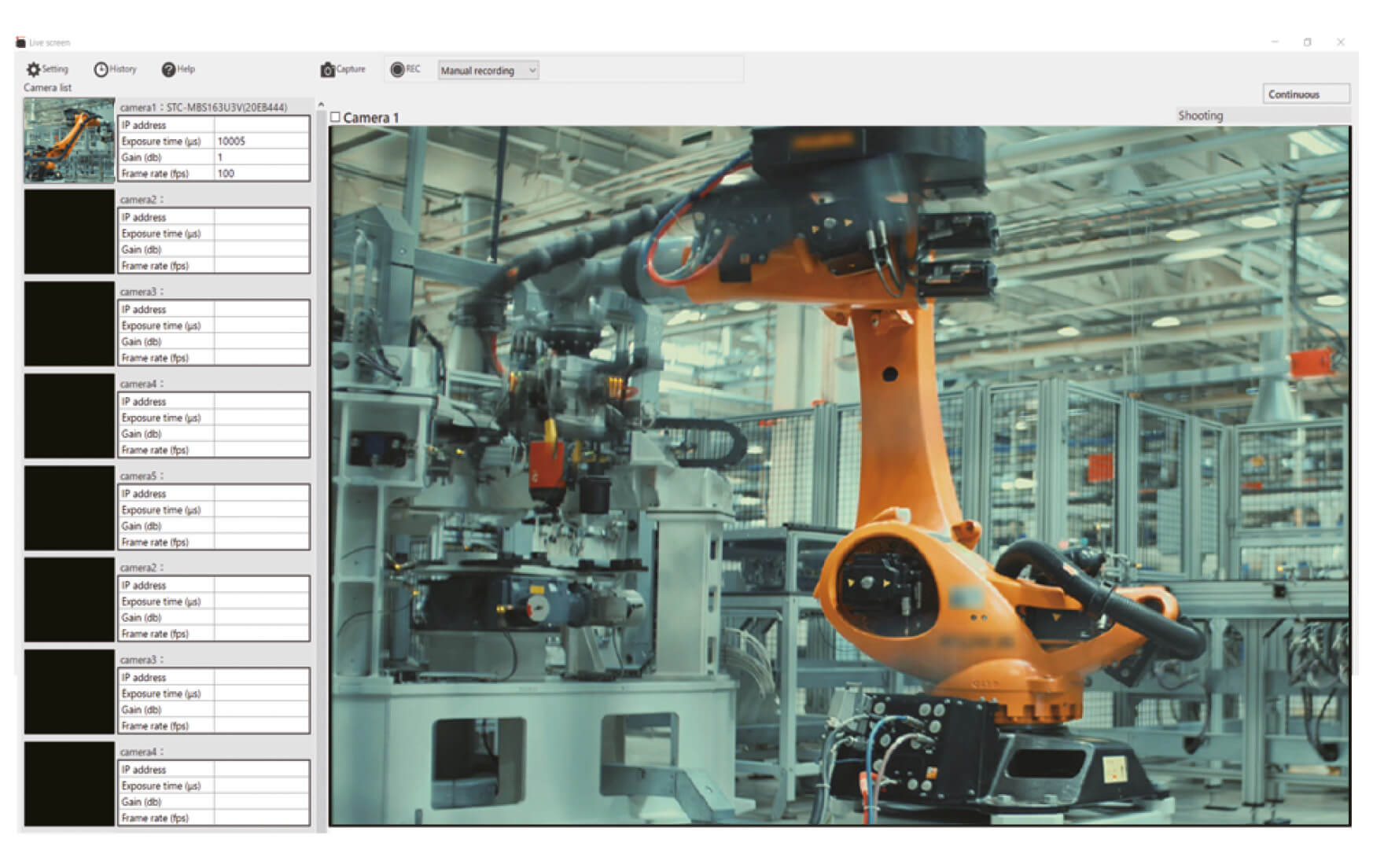Start recording with the REC icon
This screenshot has width=1373, height=868.
[x=397, y=69]
